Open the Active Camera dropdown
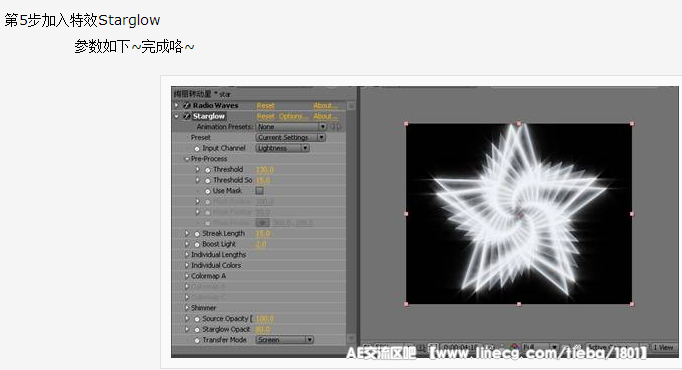682x370 pixels. (617, 347)
